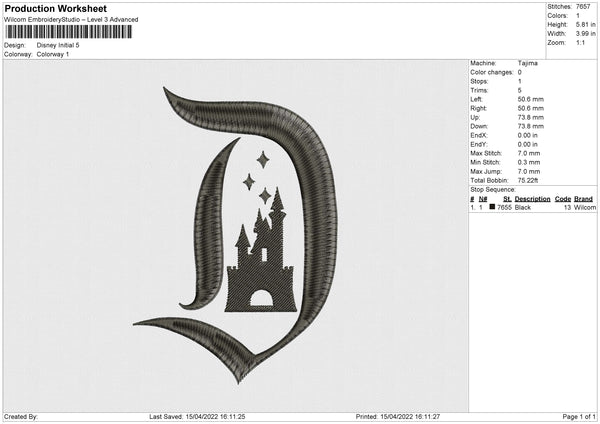Select the Zoom value 1:1
Viewport: 600px width, 424px height.
[580, 43]
